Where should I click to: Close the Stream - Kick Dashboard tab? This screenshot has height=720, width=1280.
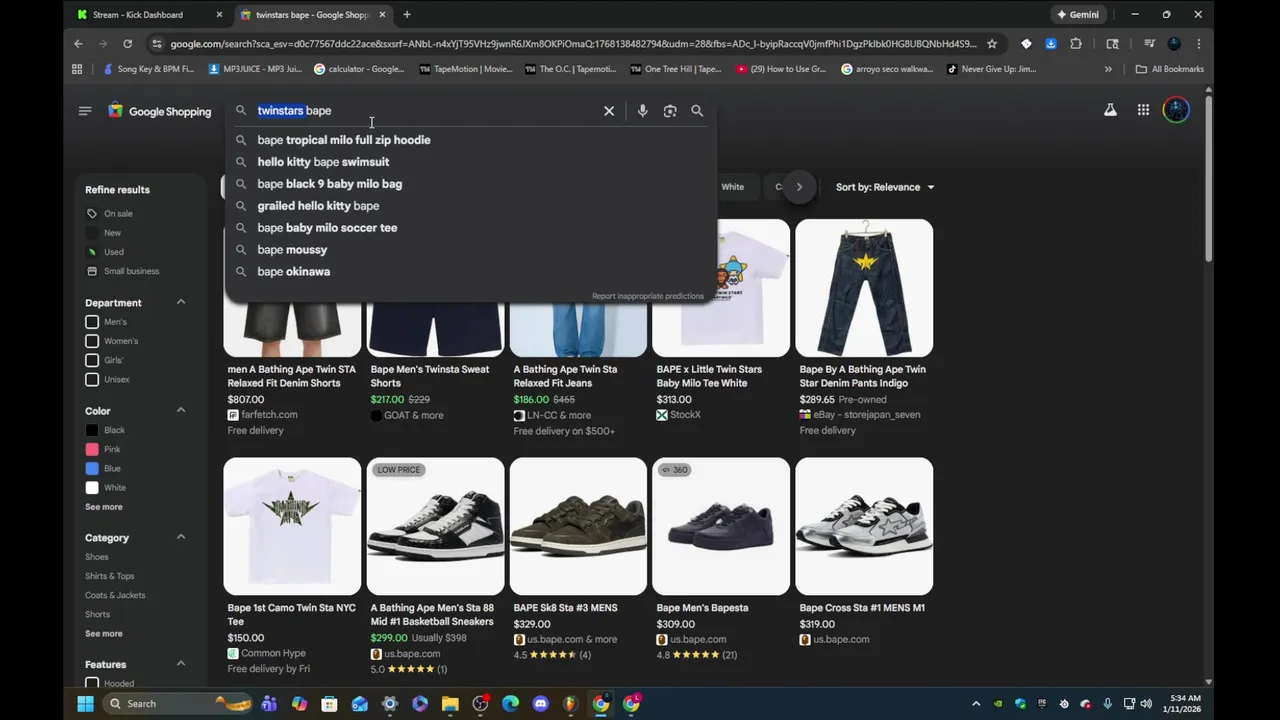click(219, 15)
